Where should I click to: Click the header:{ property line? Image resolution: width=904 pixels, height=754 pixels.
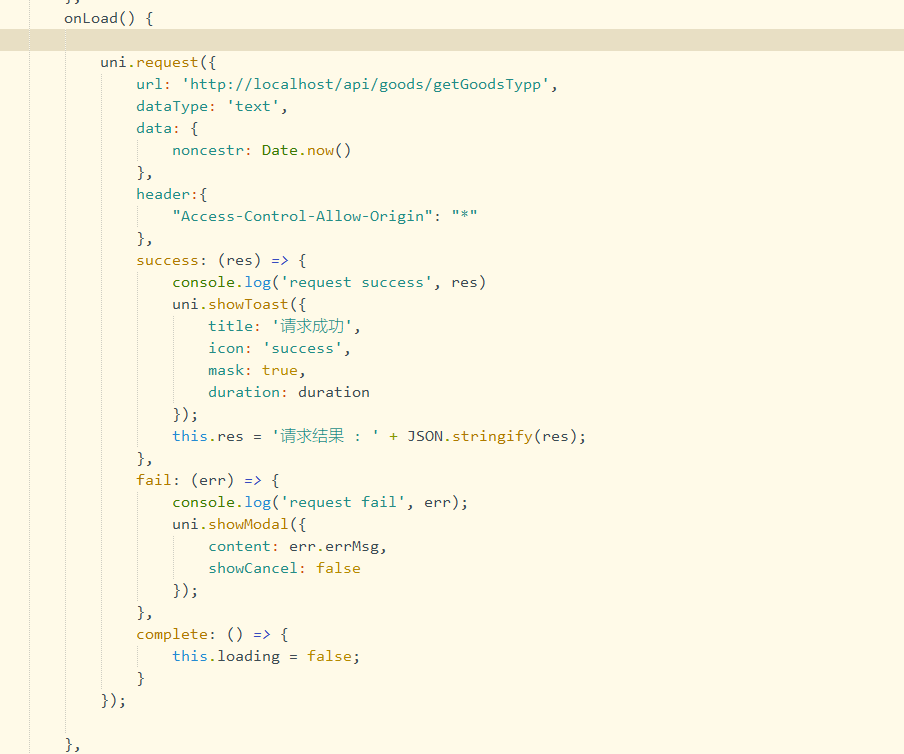click(172, 194)
